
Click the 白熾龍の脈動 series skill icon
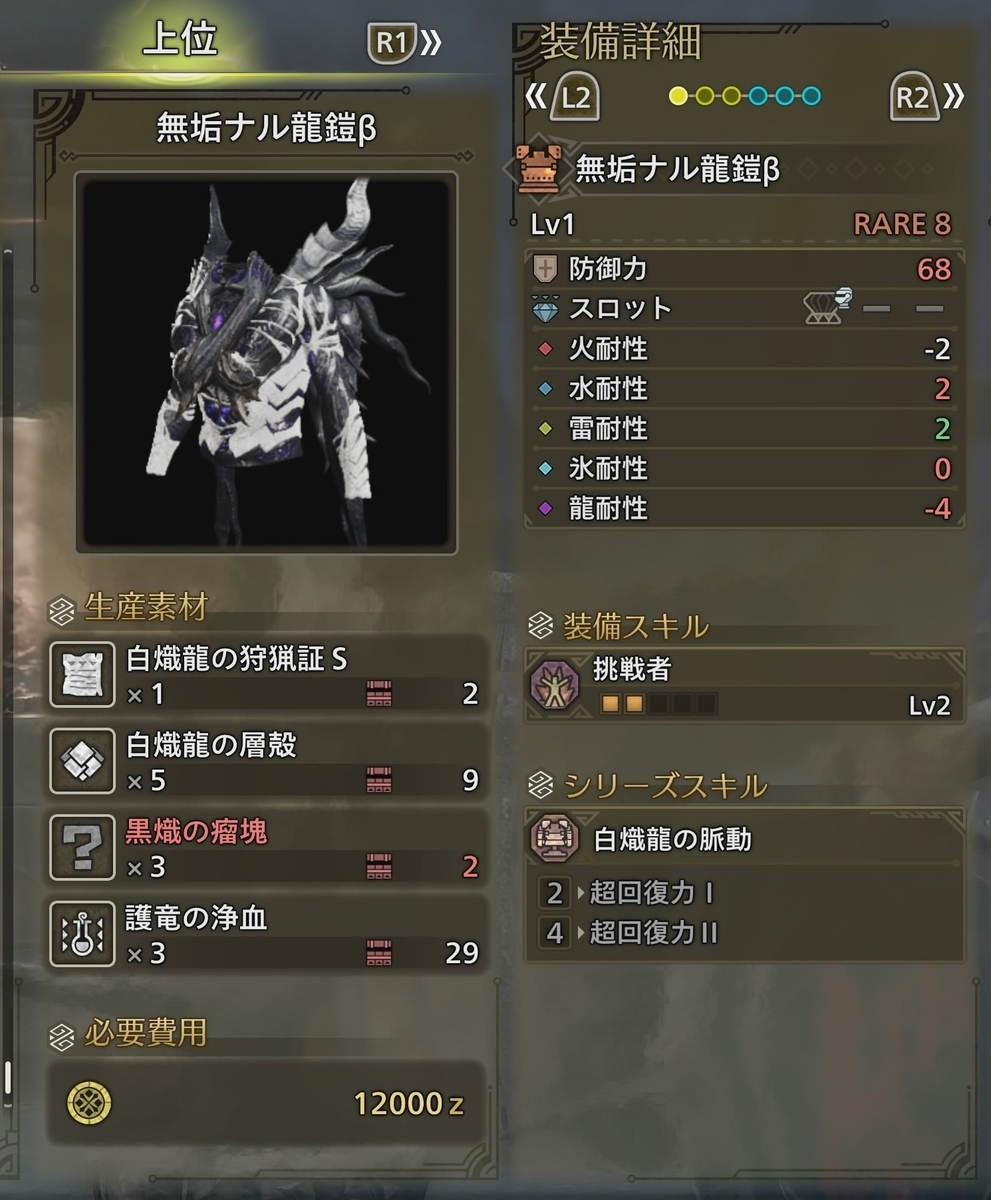[x=555, y=838]
